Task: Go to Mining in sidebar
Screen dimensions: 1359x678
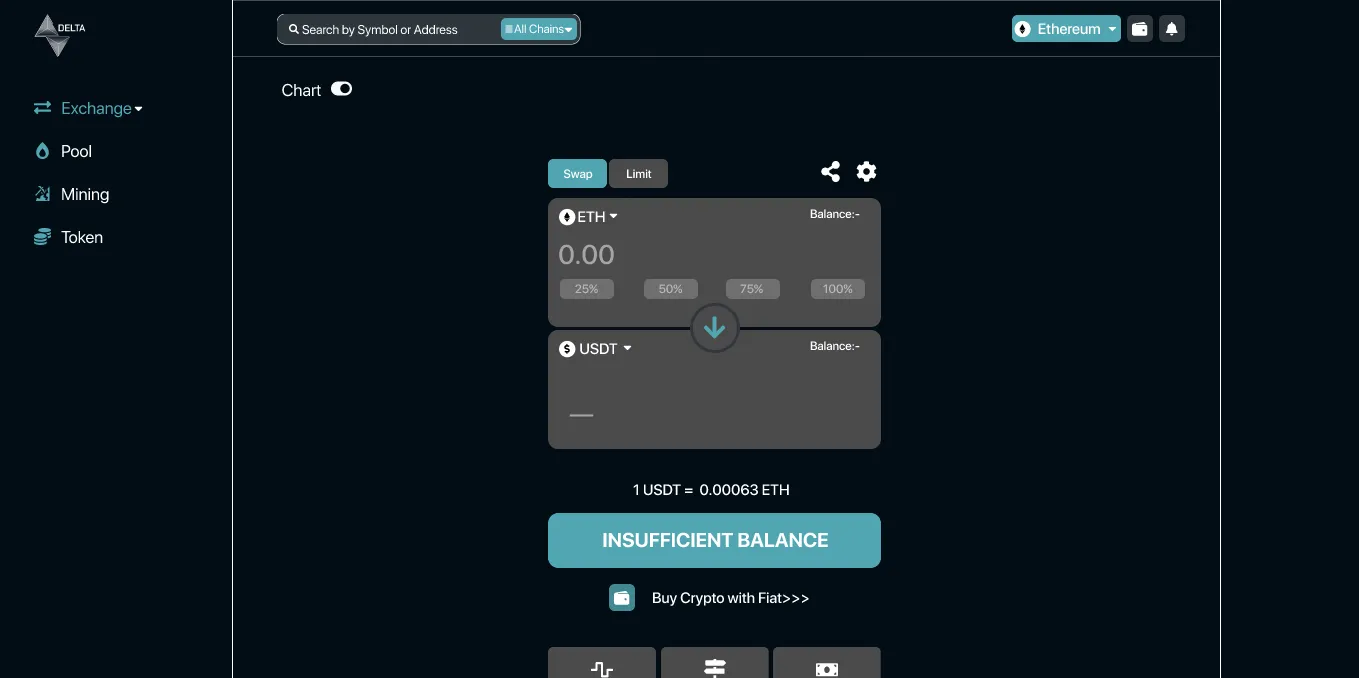Action: click(85, 194)
